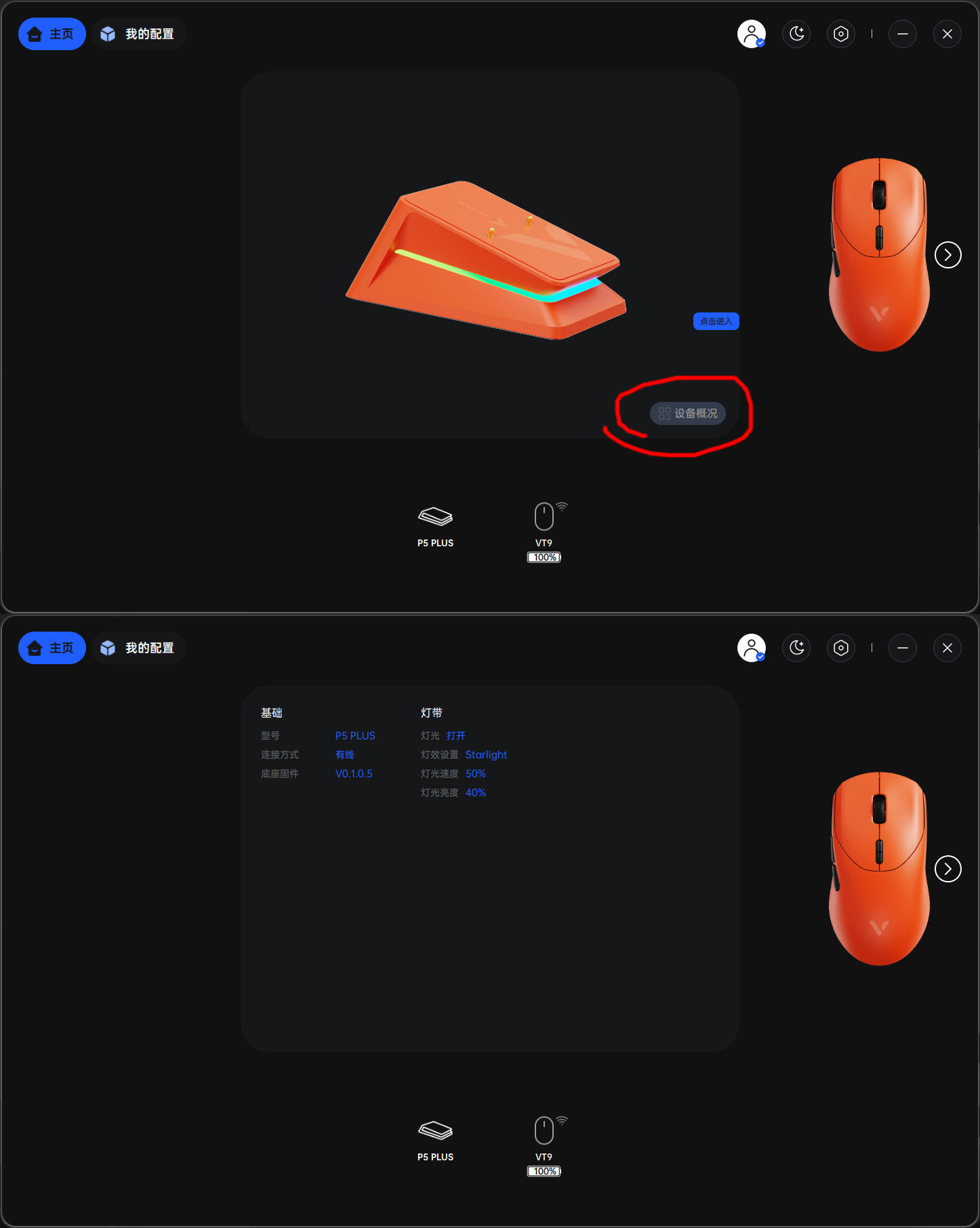Open hexagon settings icon in the 灯带 details window

click(x=841, y=648)
